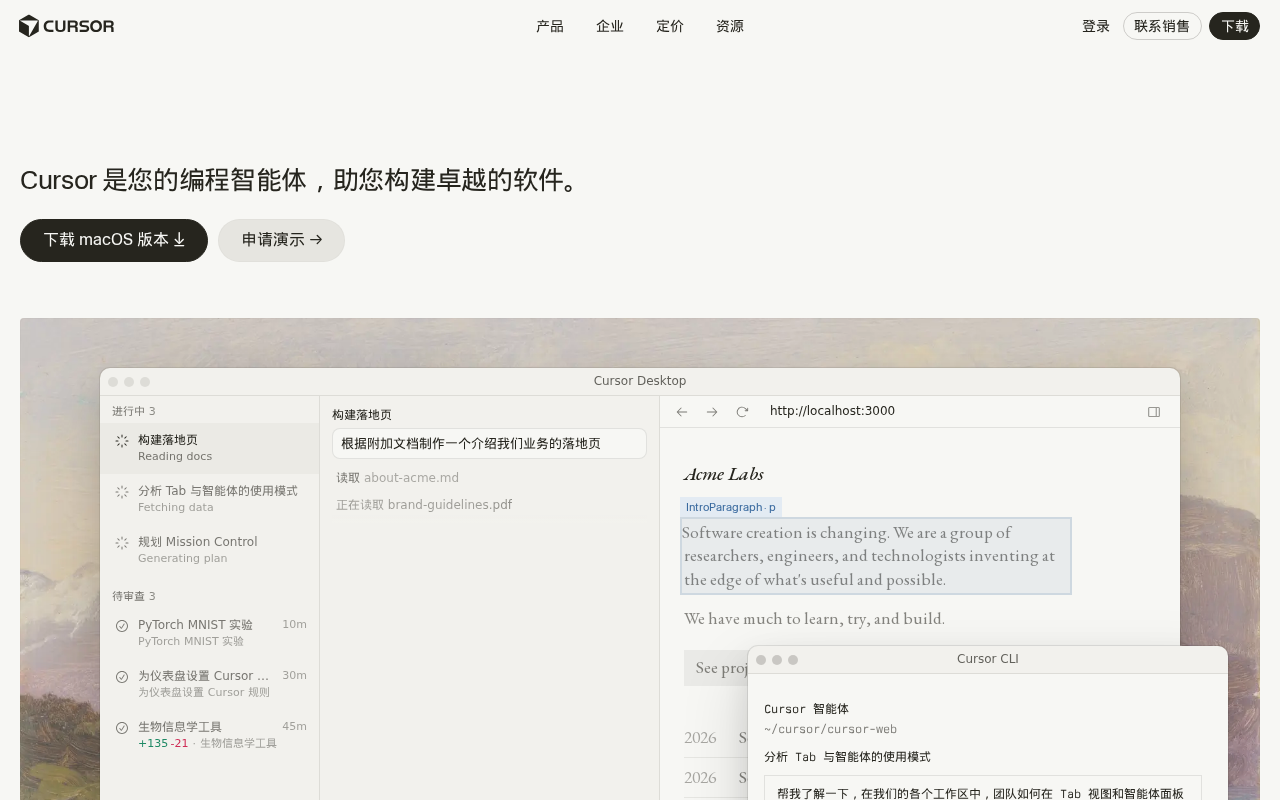Click the See projects button in preview
1280x800 pixels.
717,668
